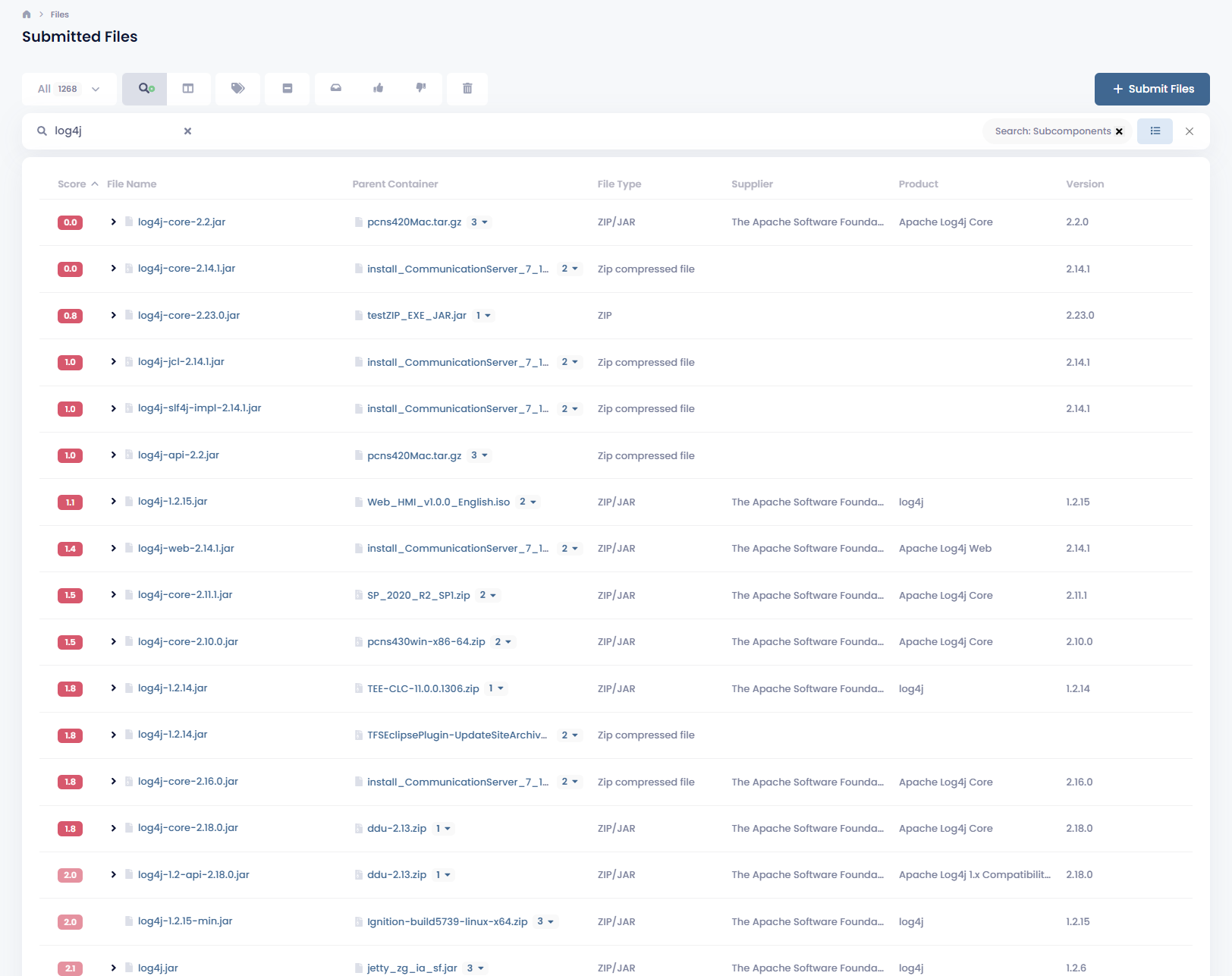Expand the log4j-api-2.2.jar row
This screenshot has height=976, width=1232.
pos(113,455)
